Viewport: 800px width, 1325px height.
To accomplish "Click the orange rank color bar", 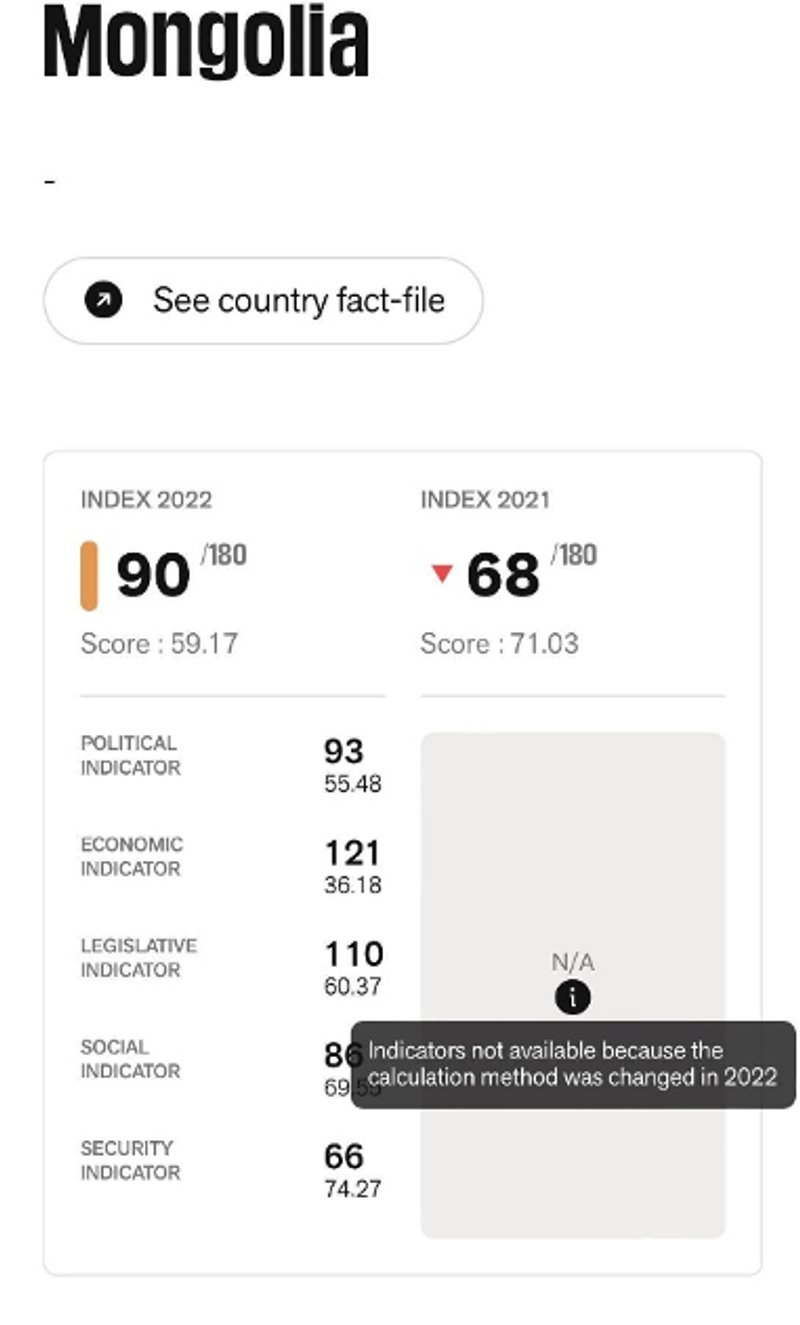I will click(89, 575).
